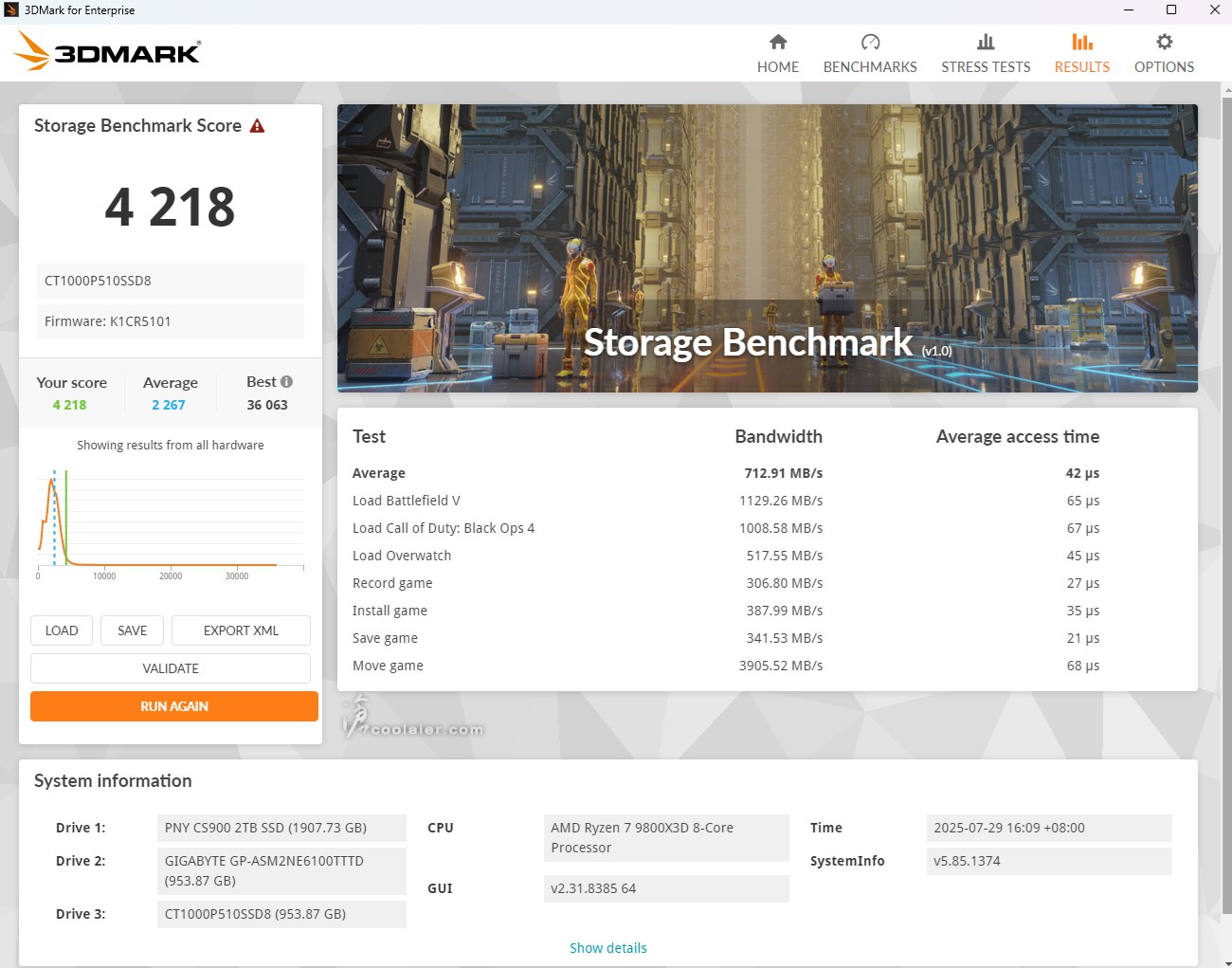Open the Show details link
Image resolution: width=1232 pixels, height=968 pixels.
(608, 948)
